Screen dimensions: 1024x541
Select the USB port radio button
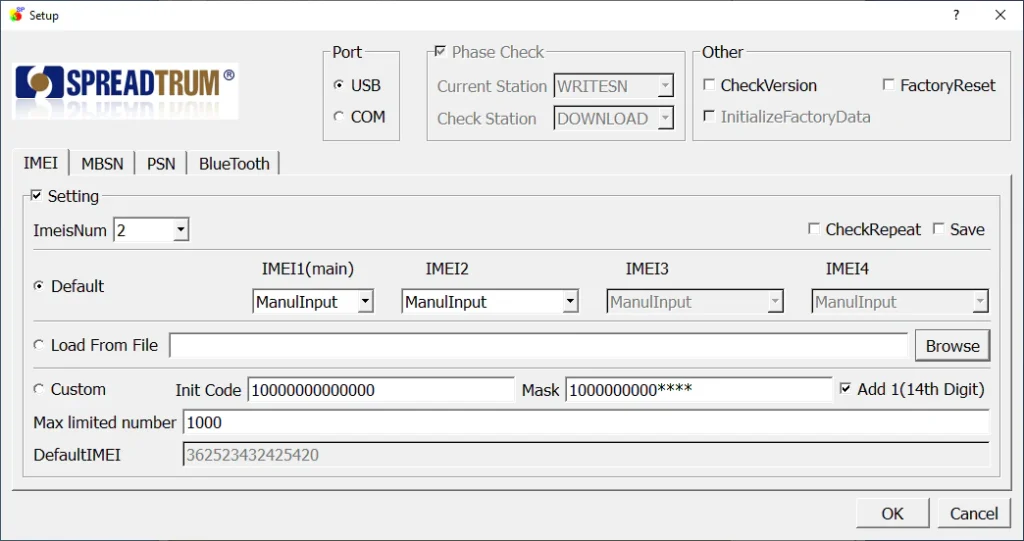(339, 86)
